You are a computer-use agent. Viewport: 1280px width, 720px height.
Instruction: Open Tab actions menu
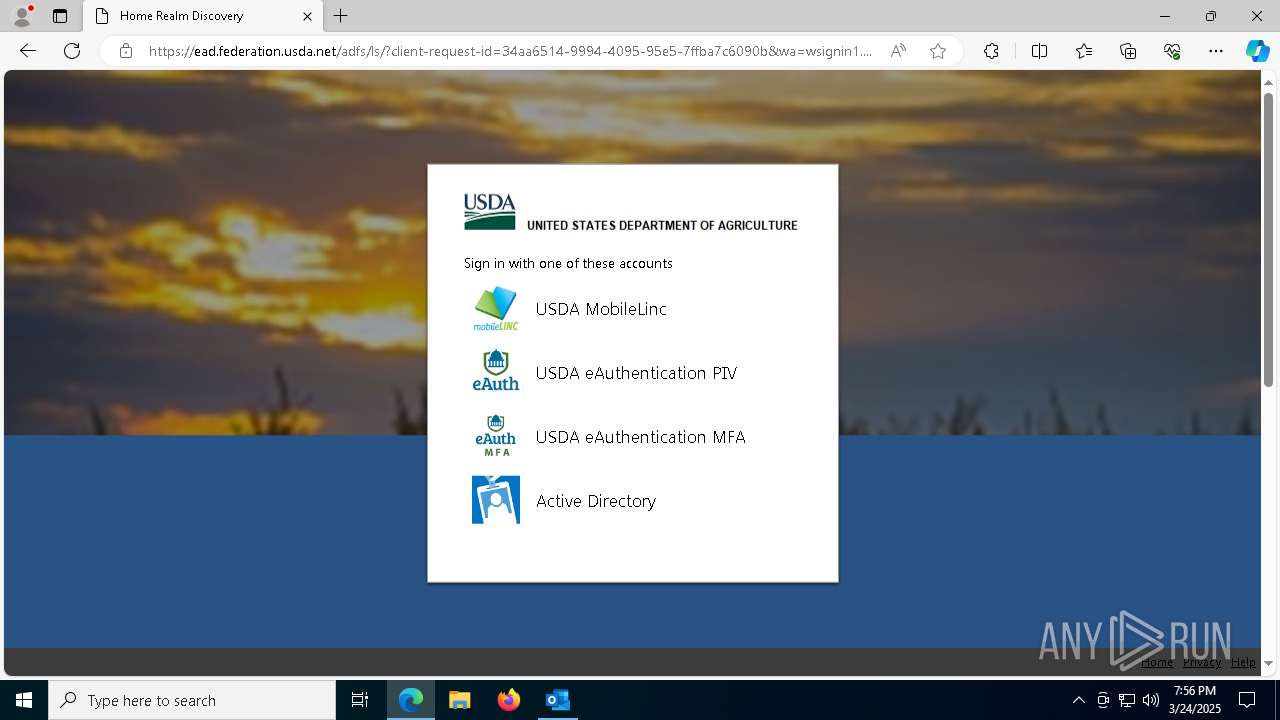click(x=60, y=16)
